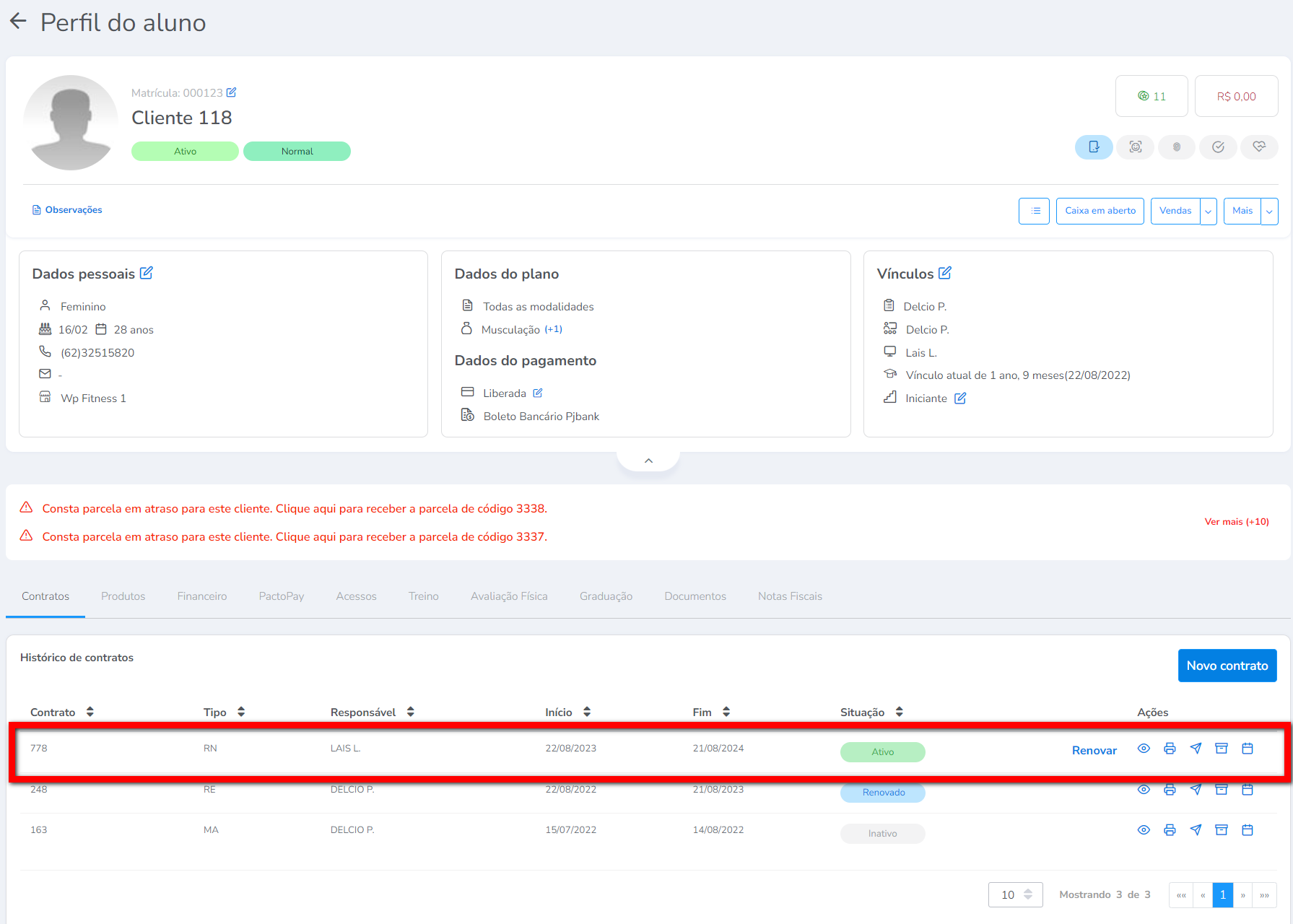Collapse the profile details panel chevron

point(648,461)
